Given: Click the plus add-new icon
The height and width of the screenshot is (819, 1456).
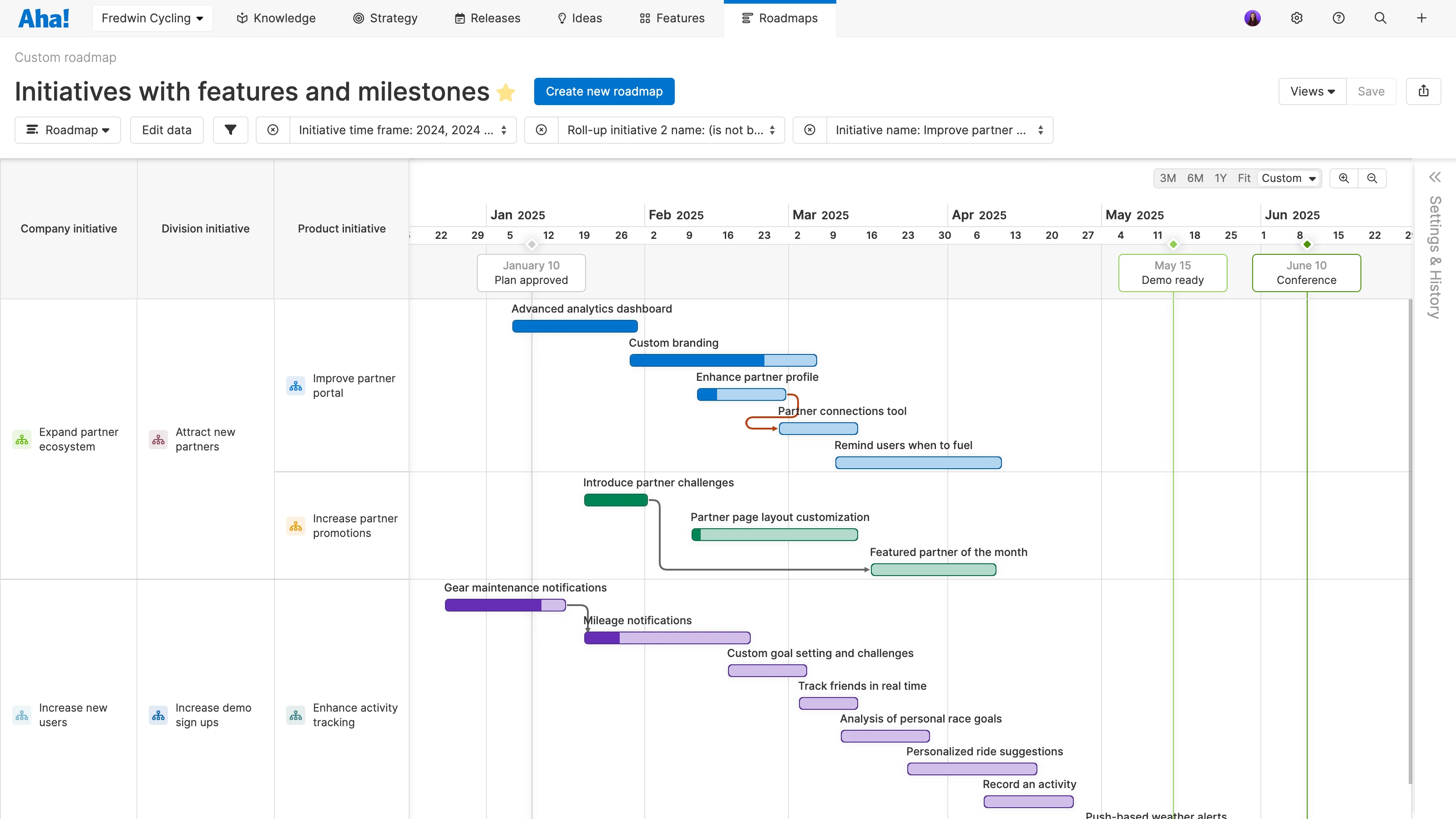Looking at the screenshot, I should pyautogui.click(x=1421, y=18).
